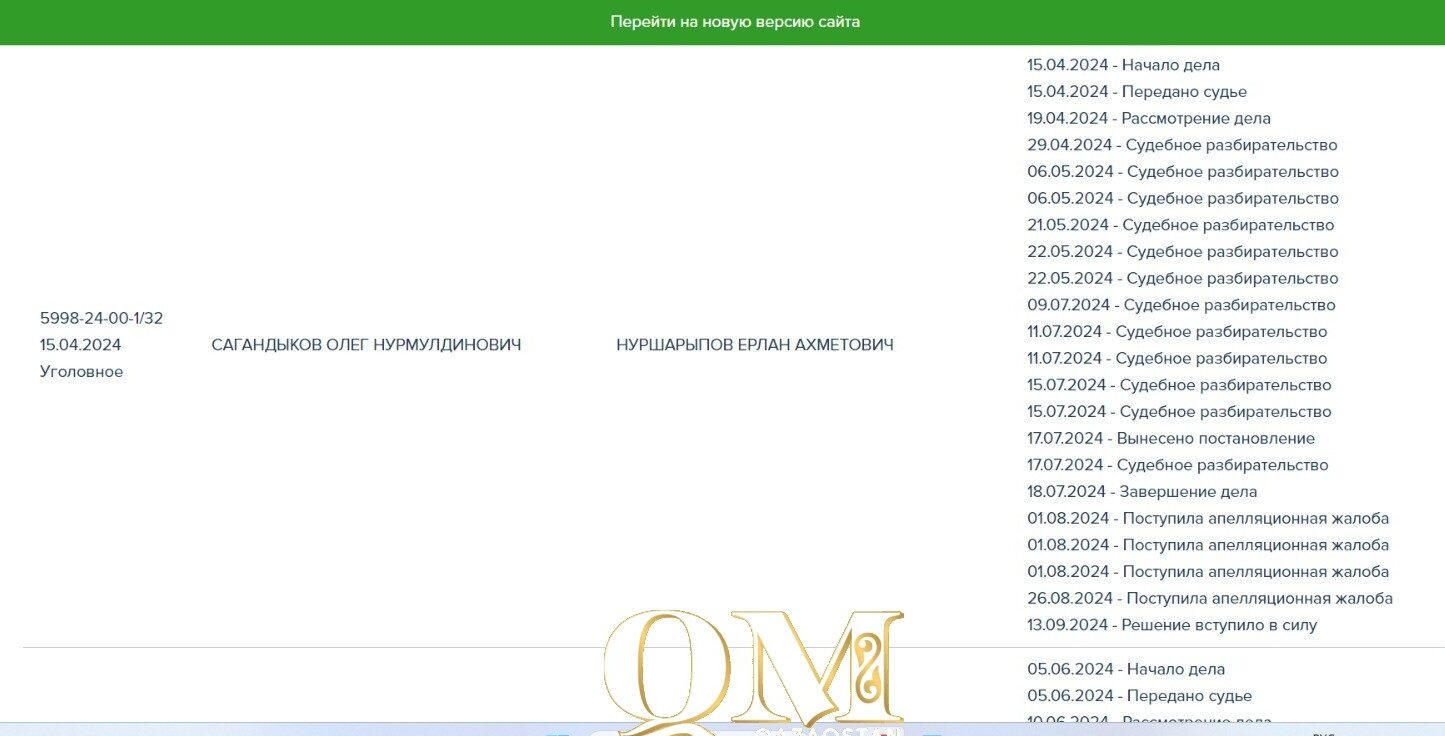
Task: Click '15.04.2024 - Передано судье' entry
Action: point(1137,92)
